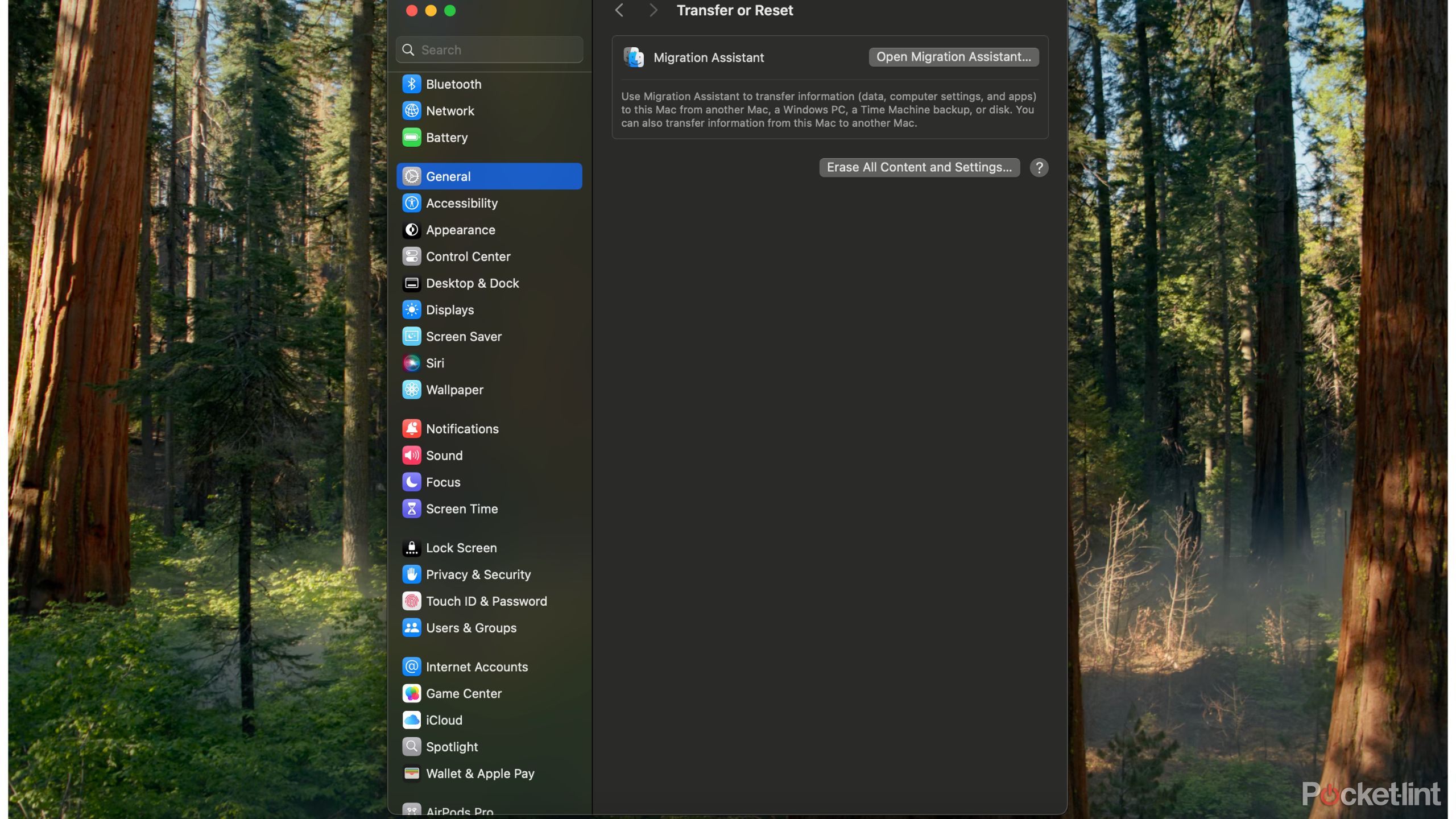Open the Spotlight label in the sidebar
Image resolution: width=1456 pixels, height=819 pixels.
pyautogui.click(x=452, y=747)
